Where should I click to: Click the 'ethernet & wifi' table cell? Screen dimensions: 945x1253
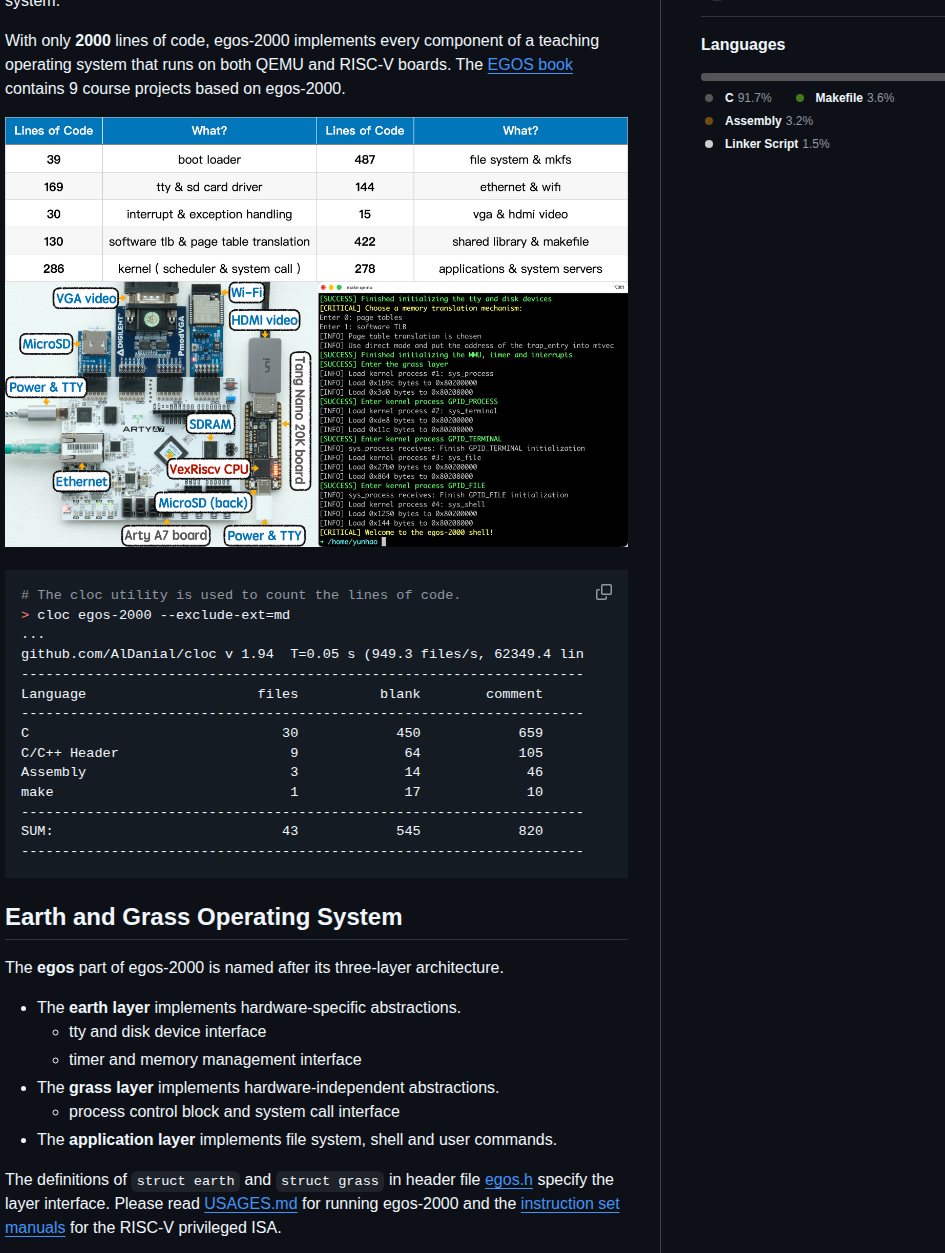pyautogui.click(x=520, y=187)
